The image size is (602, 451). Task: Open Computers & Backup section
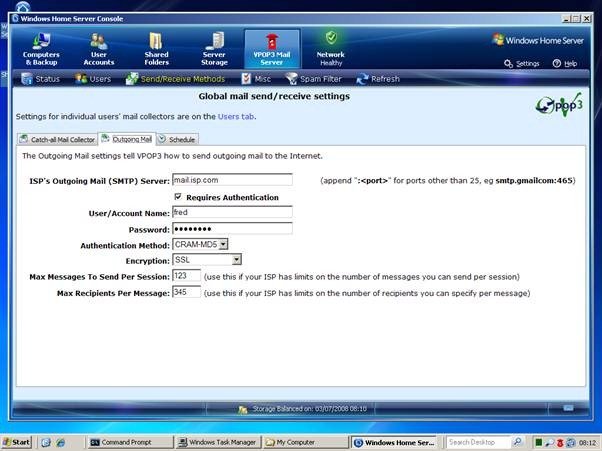pos(42,48)
